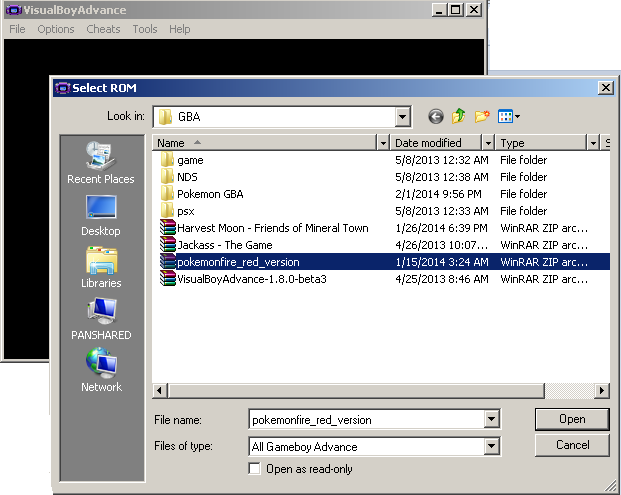Expand the Look in GBA dropdown

[x=402, y=116]
